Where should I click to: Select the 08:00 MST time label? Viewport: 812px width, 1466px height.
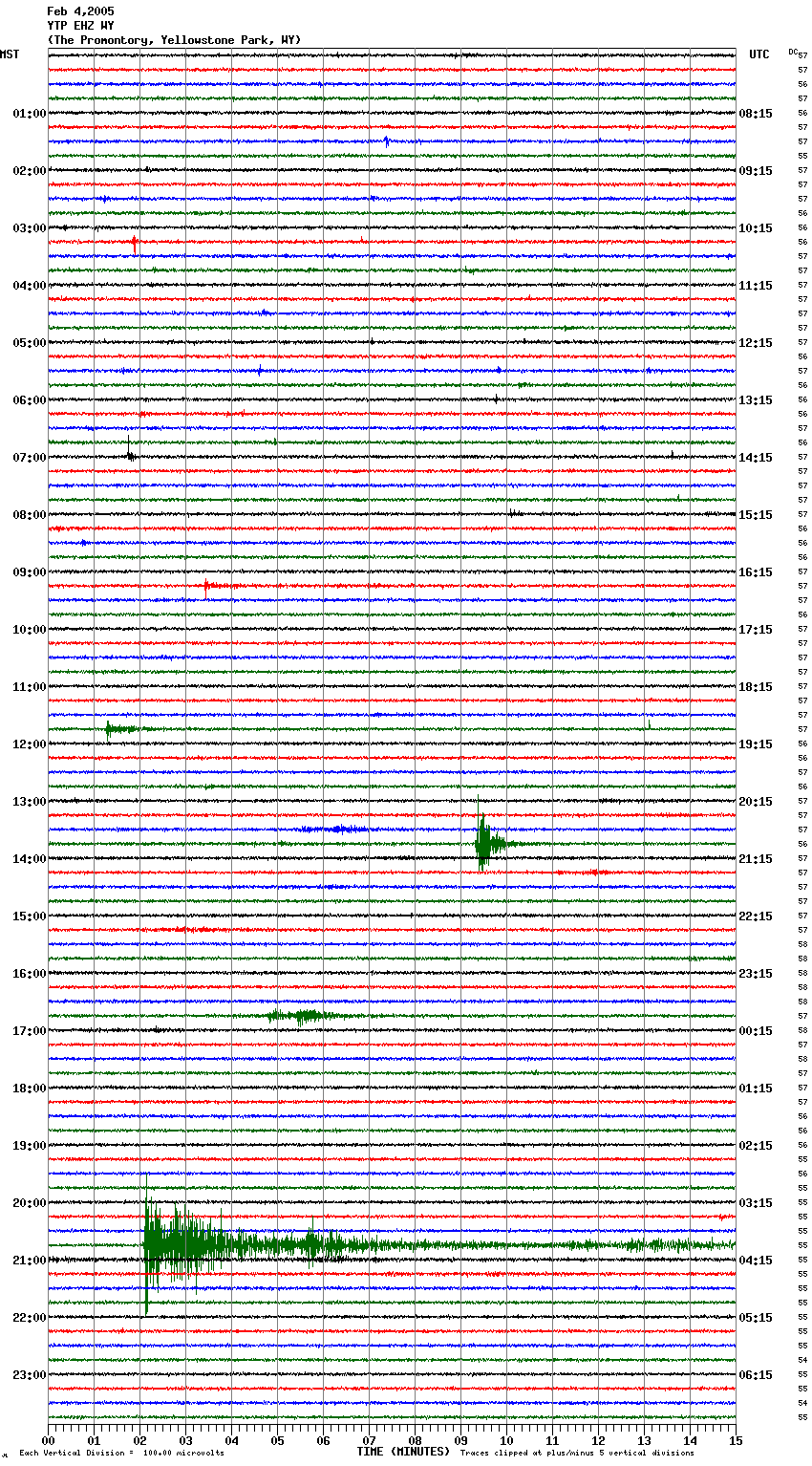click(x=29, y=515)
